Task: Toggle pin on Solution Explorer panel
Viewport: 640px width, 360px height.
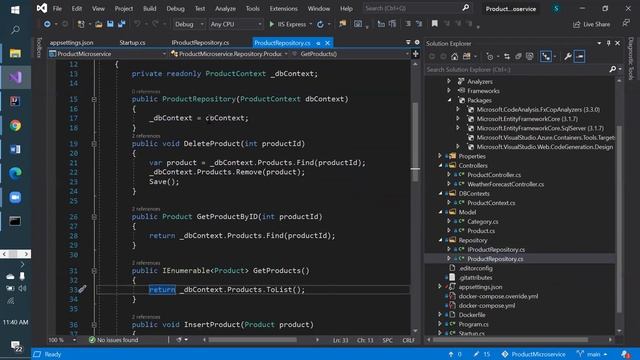Action: click(608, 43)
